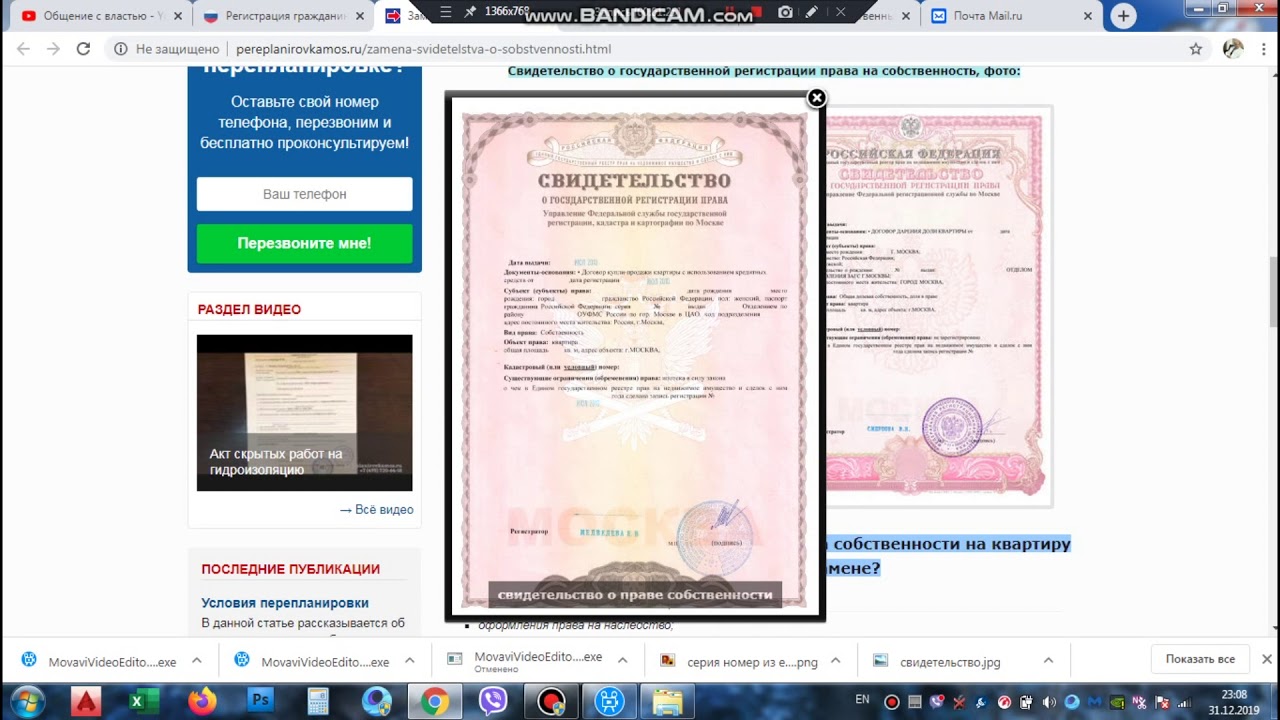1280x720 pixels.
Task: Play the 'Акт скрытых работ' video thumbnail
Action: click(304, 412)
